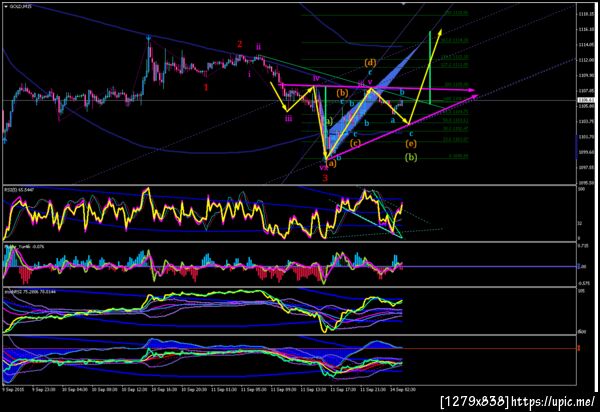
Task: Click the 9 Sep 23:00 time axis label
Action: (44, 389)
